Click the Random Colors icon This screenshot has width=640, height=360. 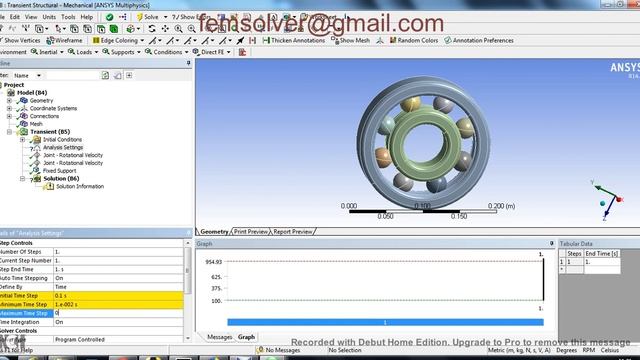(x=393, y=40)
